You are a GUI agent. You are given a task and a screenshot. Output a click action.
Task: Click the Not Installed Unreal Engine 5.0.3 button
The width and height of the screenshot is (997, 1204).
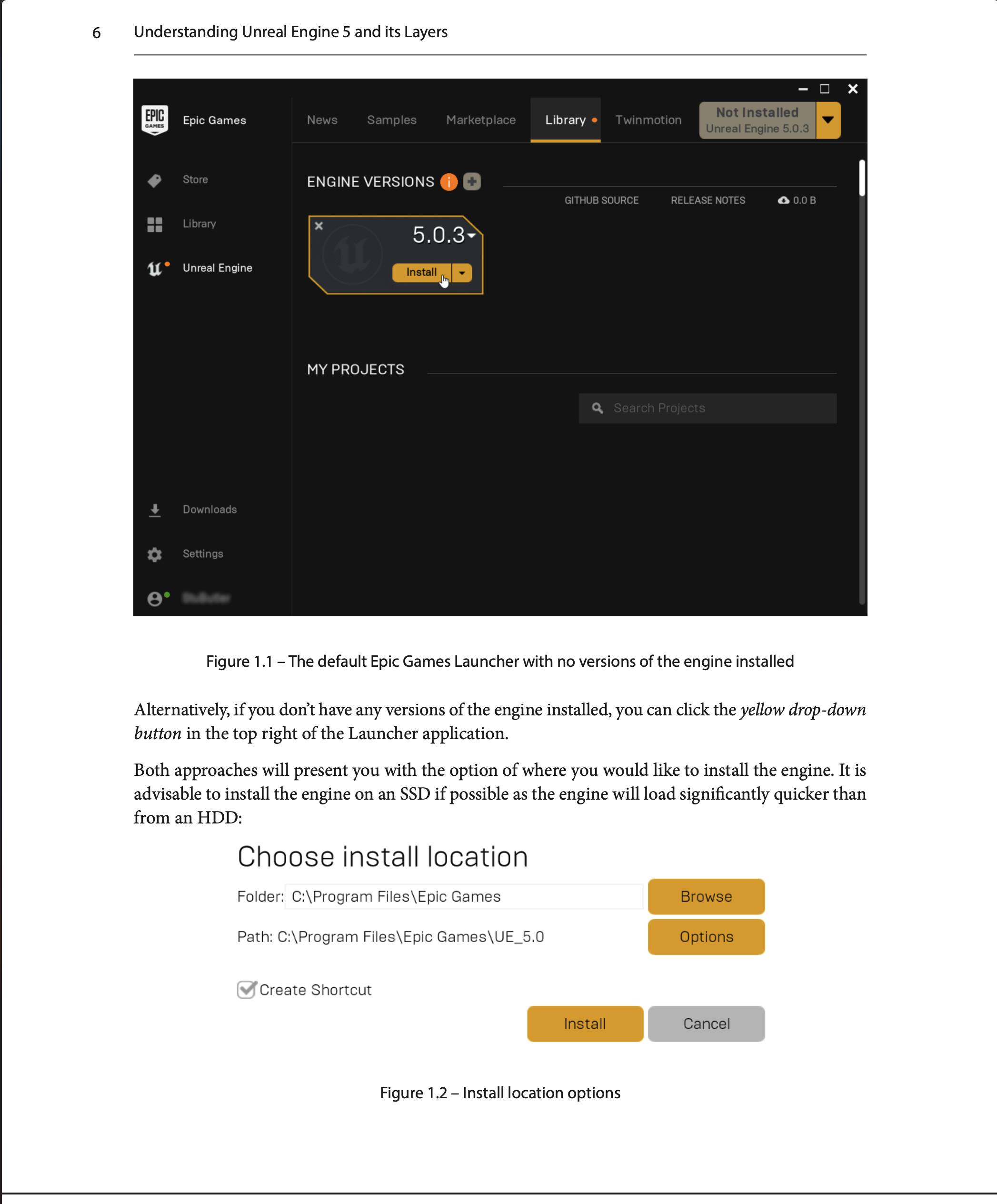pyautogui.click(x=758, y=120)
